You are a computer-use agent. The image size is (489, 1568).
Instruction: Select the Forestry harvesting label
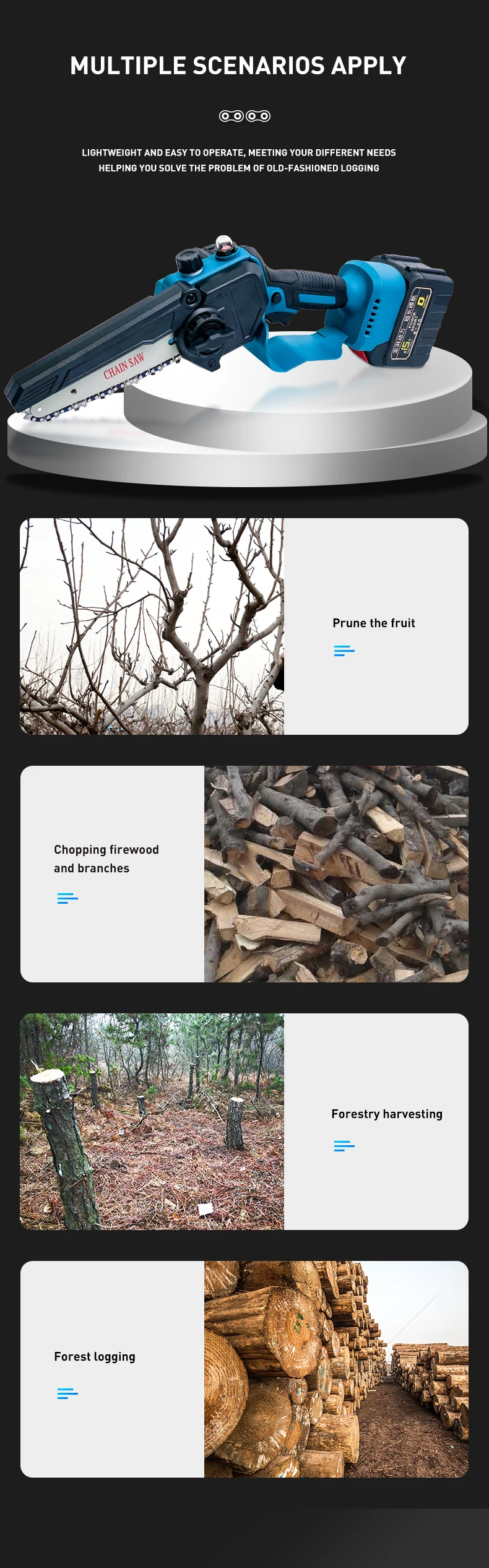(387, 1114)
